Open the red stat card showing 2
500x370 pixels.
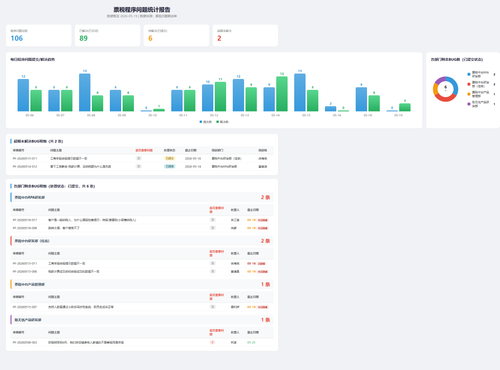(245, 35)
